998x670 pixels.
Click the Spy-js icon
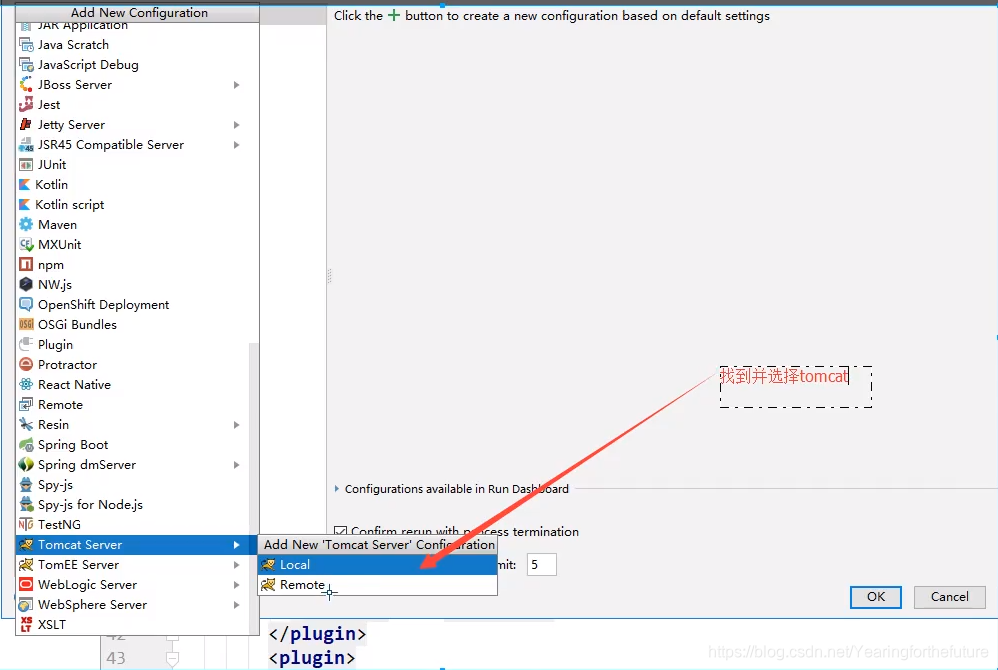[26, 485]
